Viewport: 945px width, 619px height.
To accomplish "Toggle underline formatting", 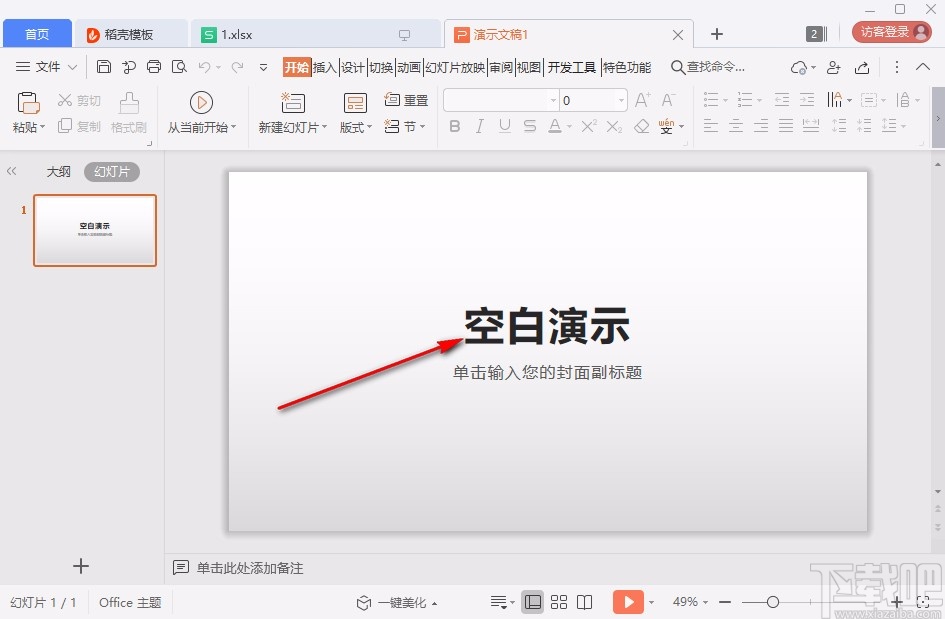I will (x=504, y=126).
